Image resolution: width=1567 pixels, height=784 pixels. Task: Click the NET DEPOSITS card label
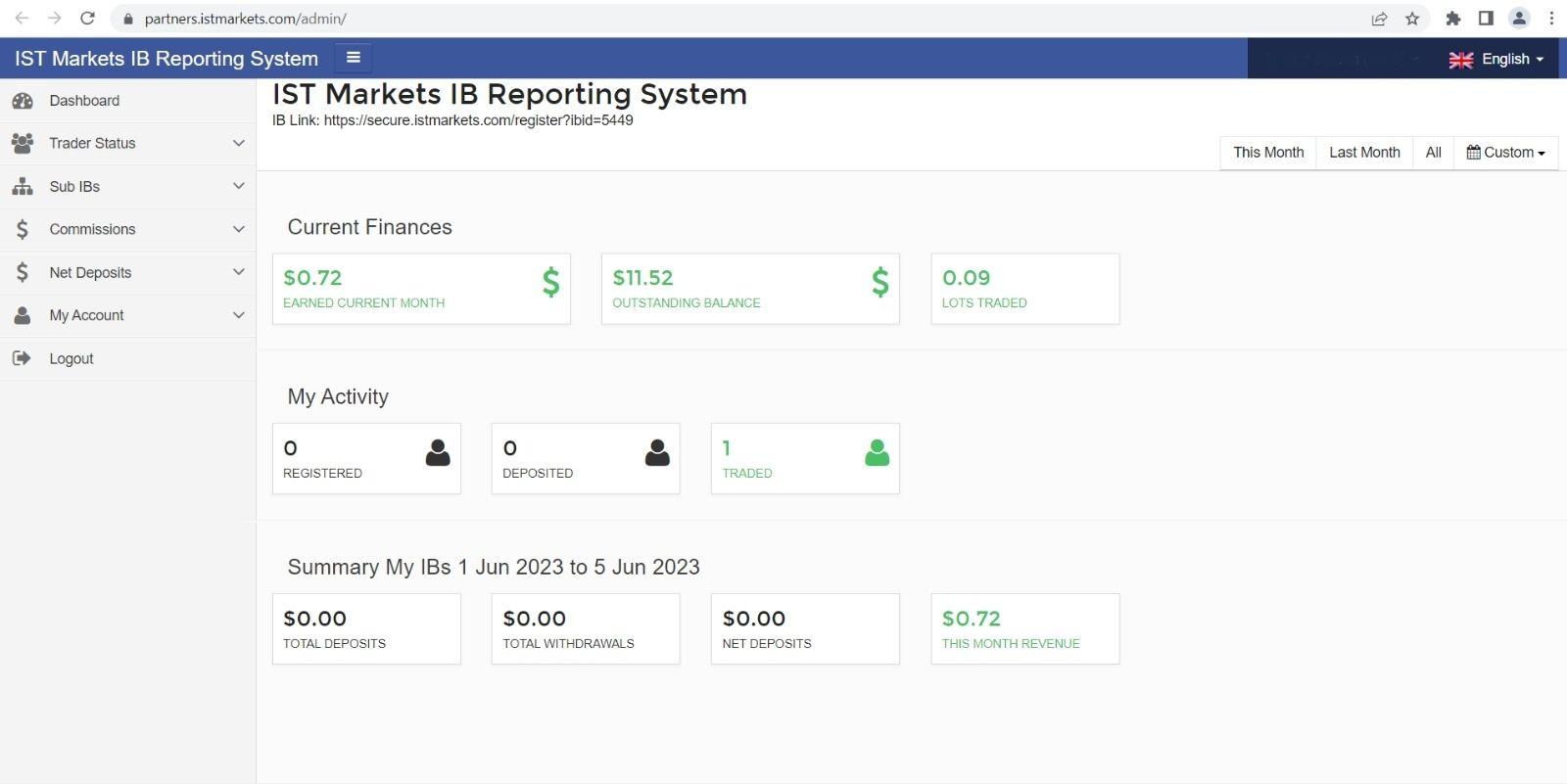(x=767, y=643)
